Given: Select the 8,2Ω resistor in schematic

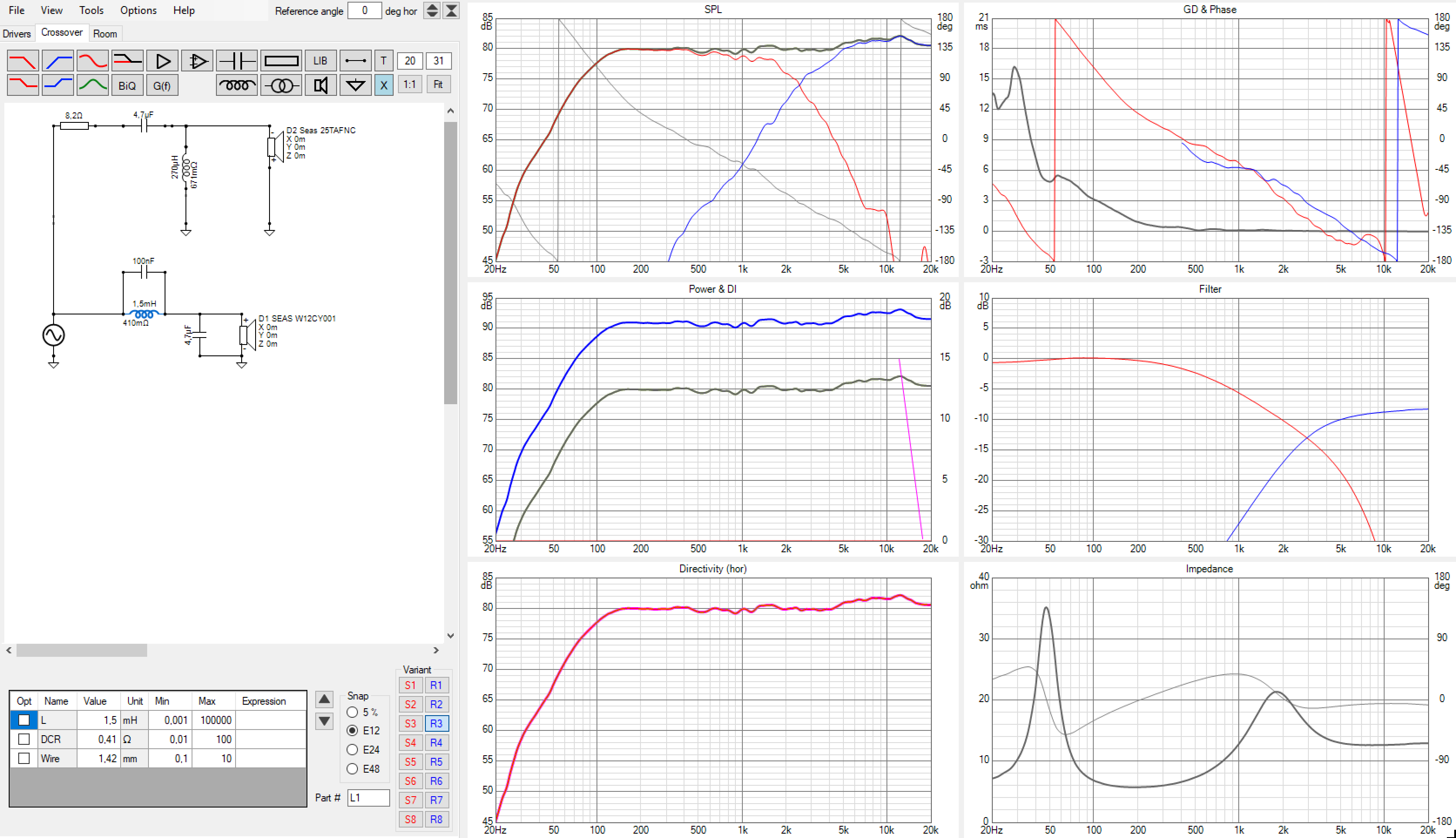Looking at the screenshot, I should (x=74, y=125).
